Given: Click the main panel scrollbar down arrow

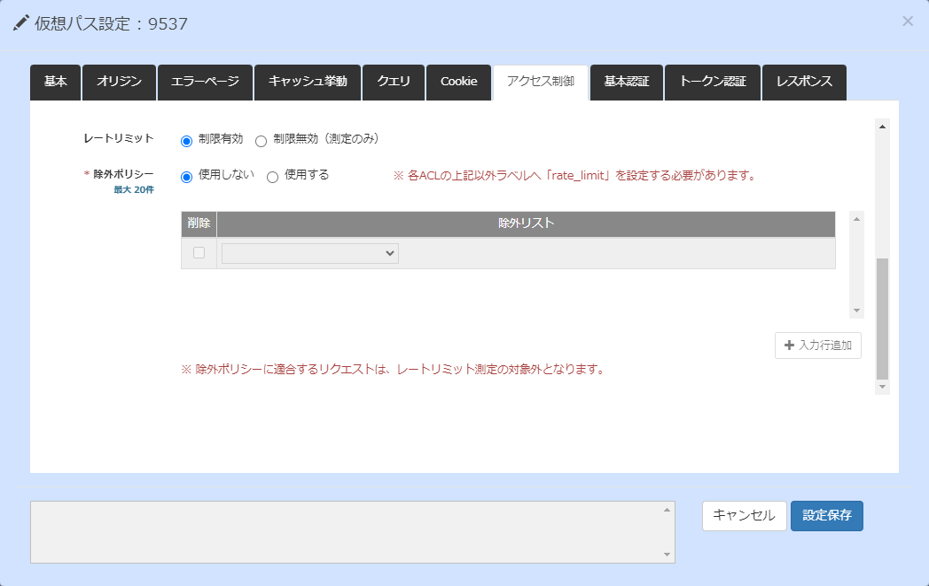Looking at the screenshot, I should (x=882, y=387).
